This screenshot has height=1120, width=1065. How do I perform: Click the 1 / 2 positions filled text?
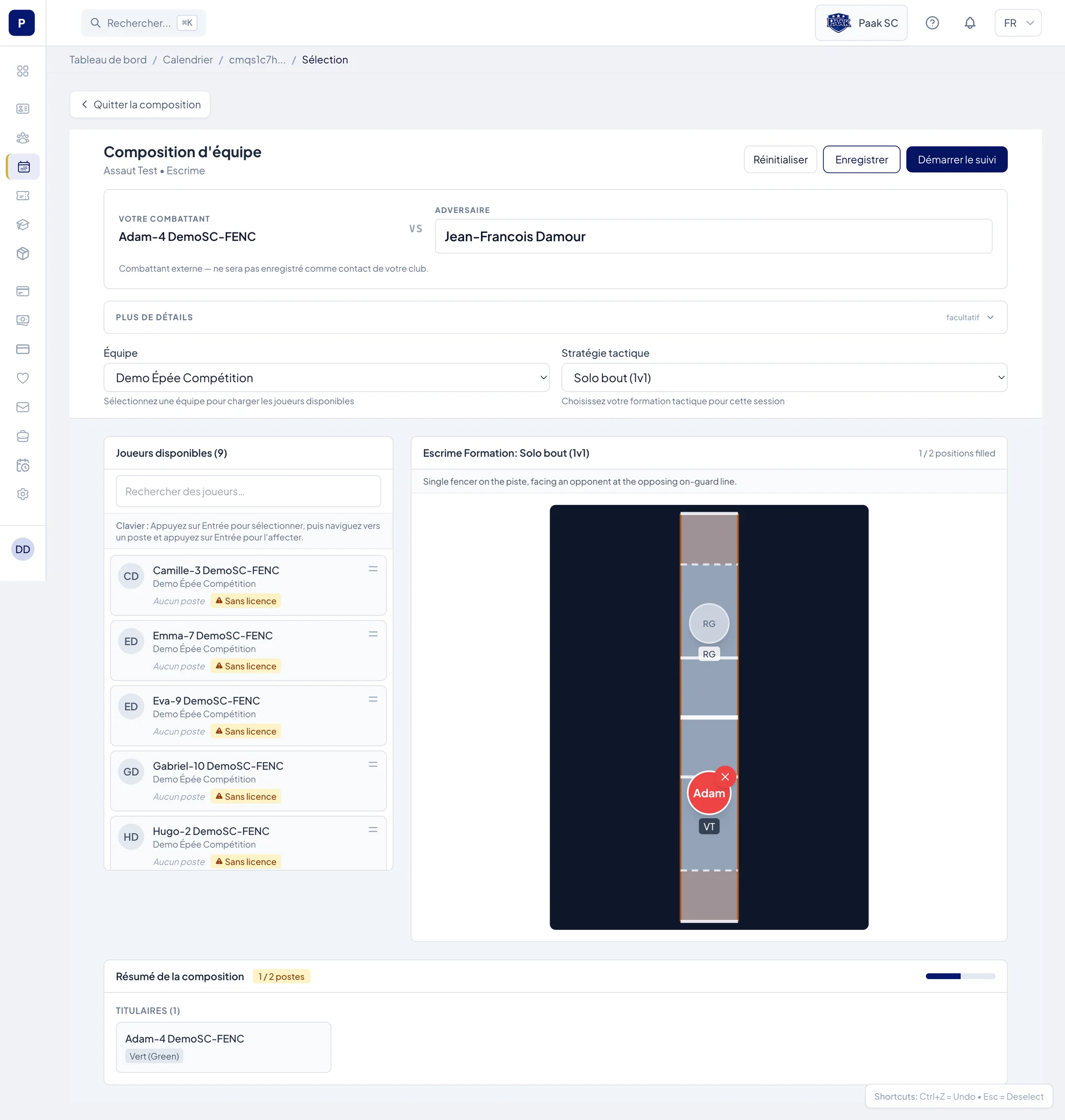tap(957, 453)
